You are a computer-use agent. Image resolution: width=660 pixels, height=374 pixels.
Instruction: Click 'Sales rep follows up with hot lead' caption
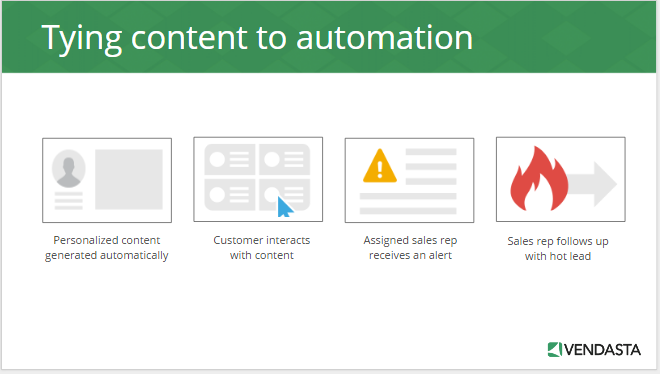(x=558, y=249)
